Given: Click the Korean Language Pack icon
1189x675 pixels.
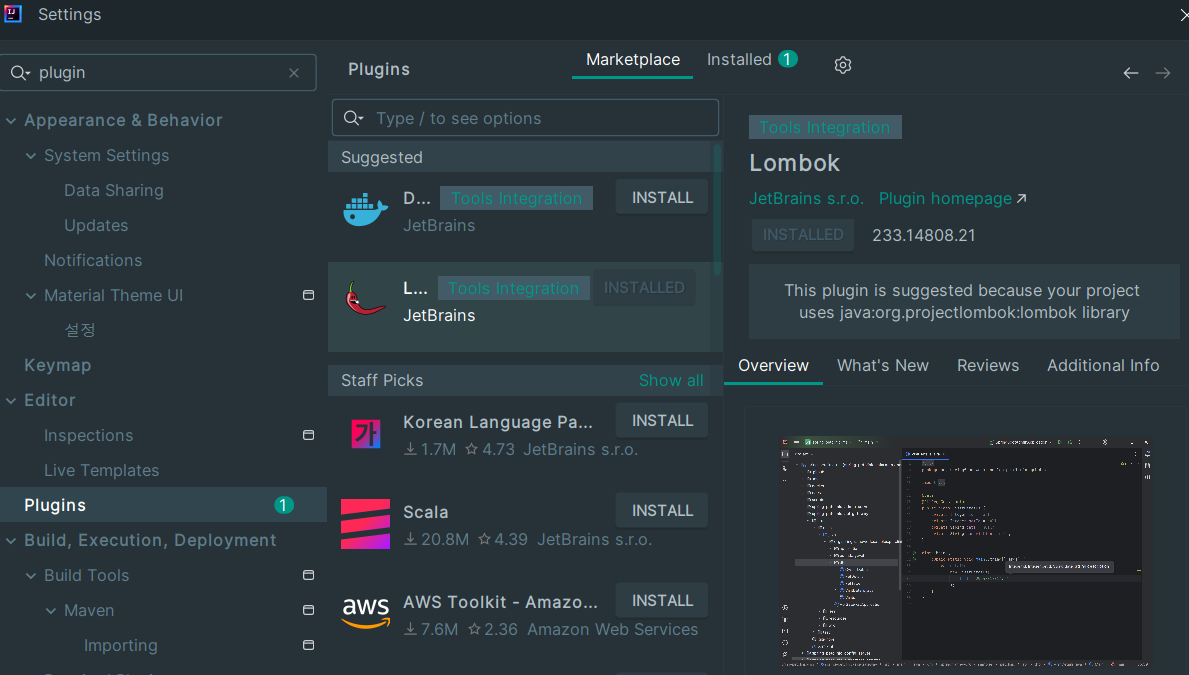Looking at the screenshot, I should click(x=365, y=434).
